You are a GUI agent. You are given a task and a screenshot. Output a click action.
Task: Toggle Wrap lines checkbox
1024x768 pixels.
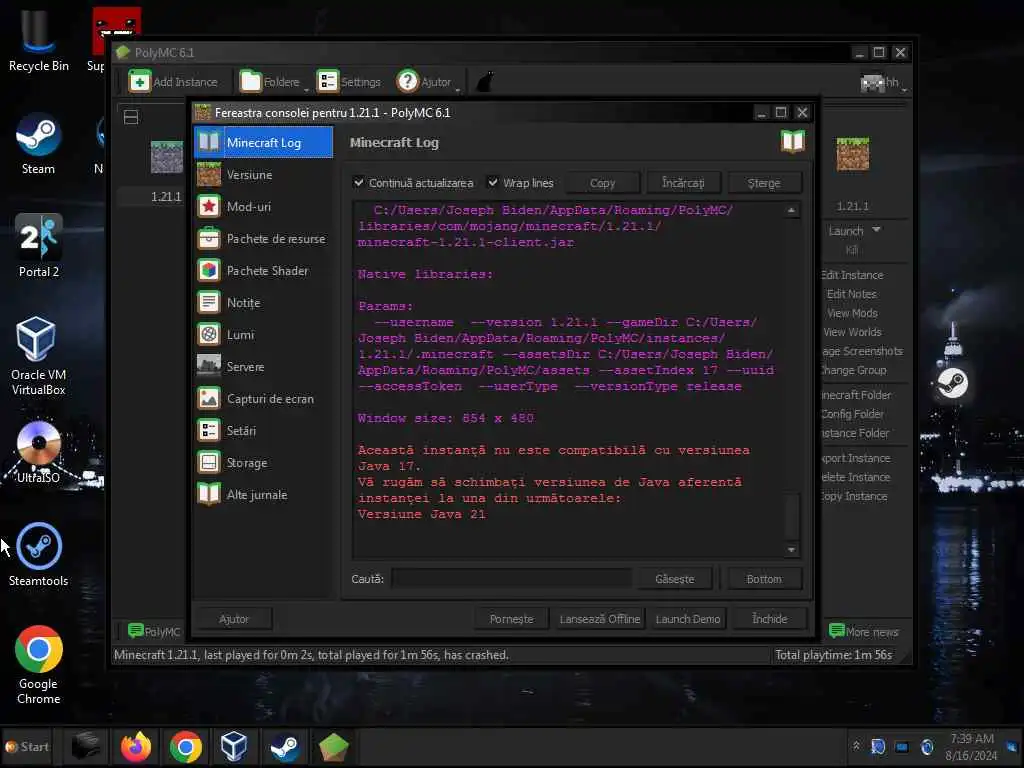(493, 183)
